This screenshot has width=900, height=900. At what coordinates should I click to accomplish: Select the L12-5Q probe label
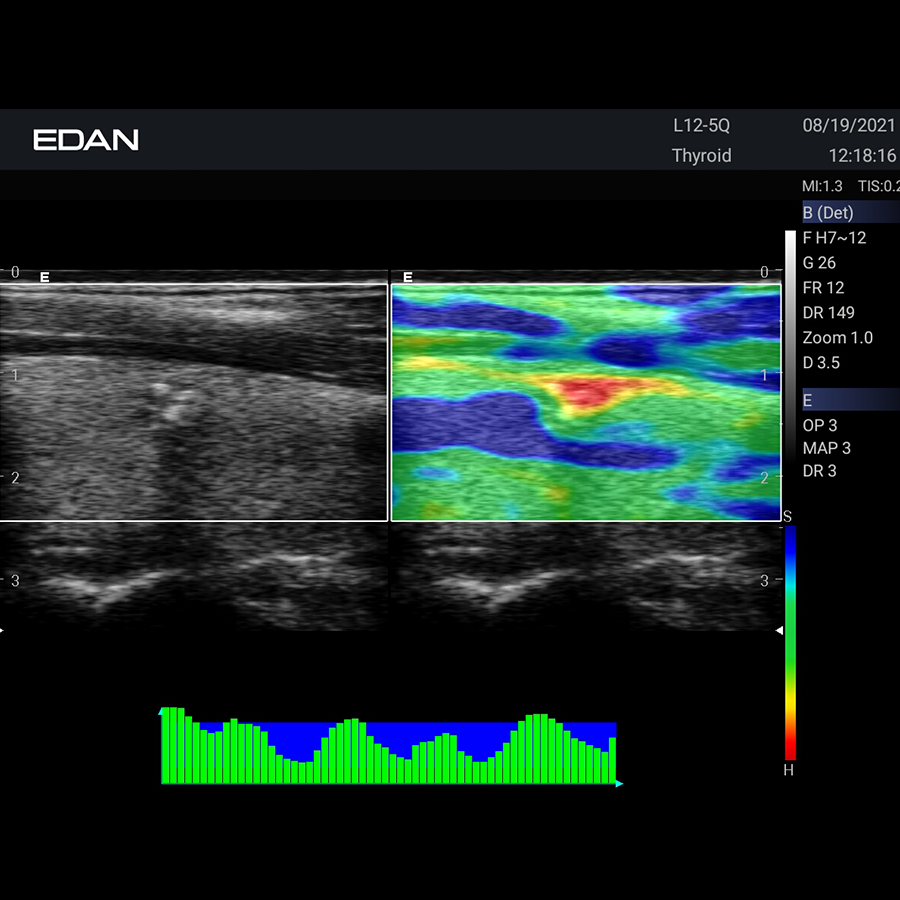[701, 126]
